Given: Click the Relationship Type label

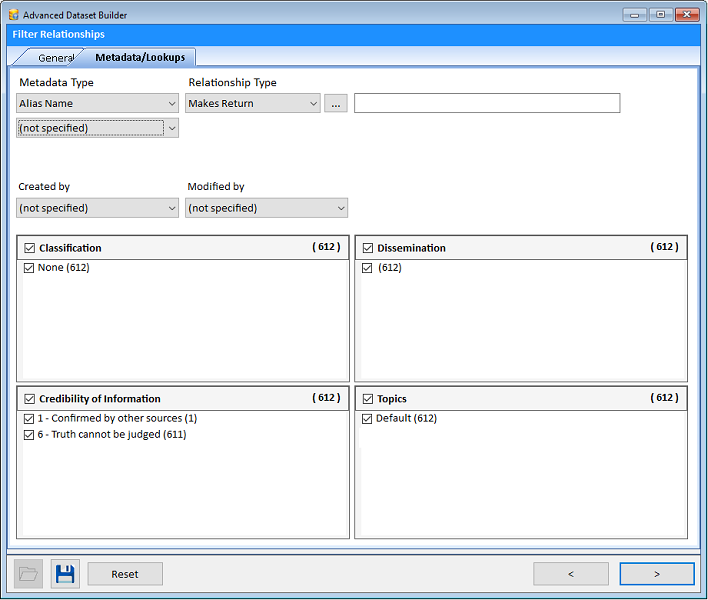Looking at the screenshot, I should pos(233,83).
